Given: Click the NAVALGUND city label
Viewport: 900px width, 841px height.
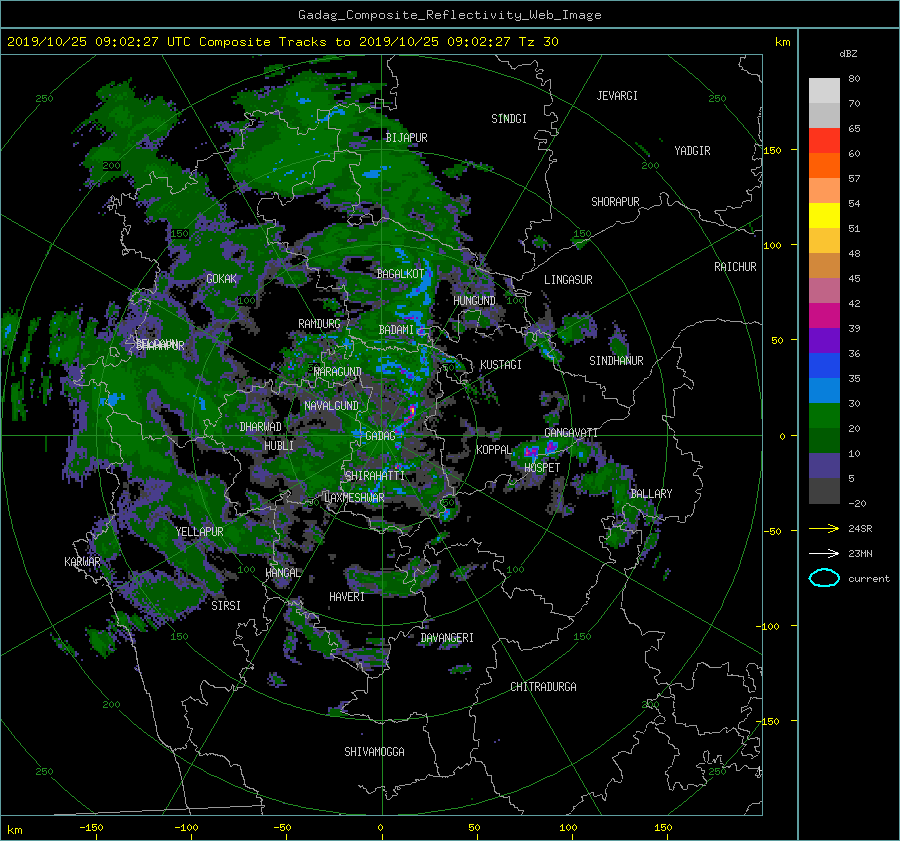Looking at the screenshot, I should (331, 405).
